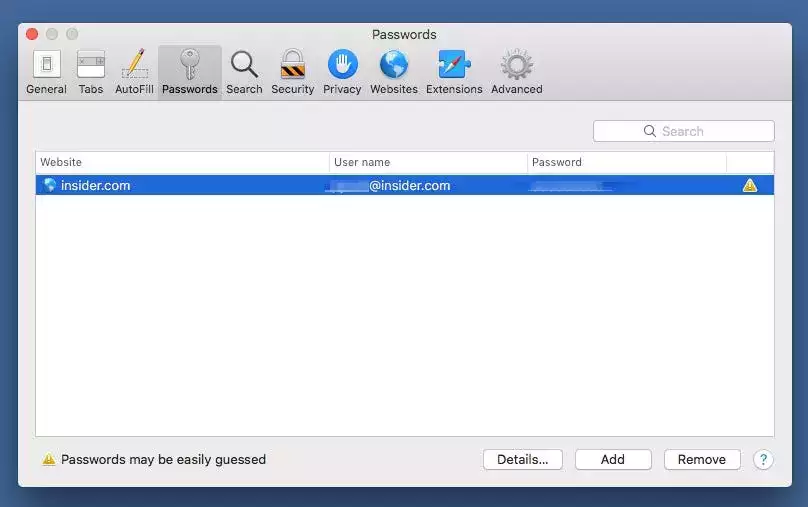Open the Websites globe pane

coord(394,72)
